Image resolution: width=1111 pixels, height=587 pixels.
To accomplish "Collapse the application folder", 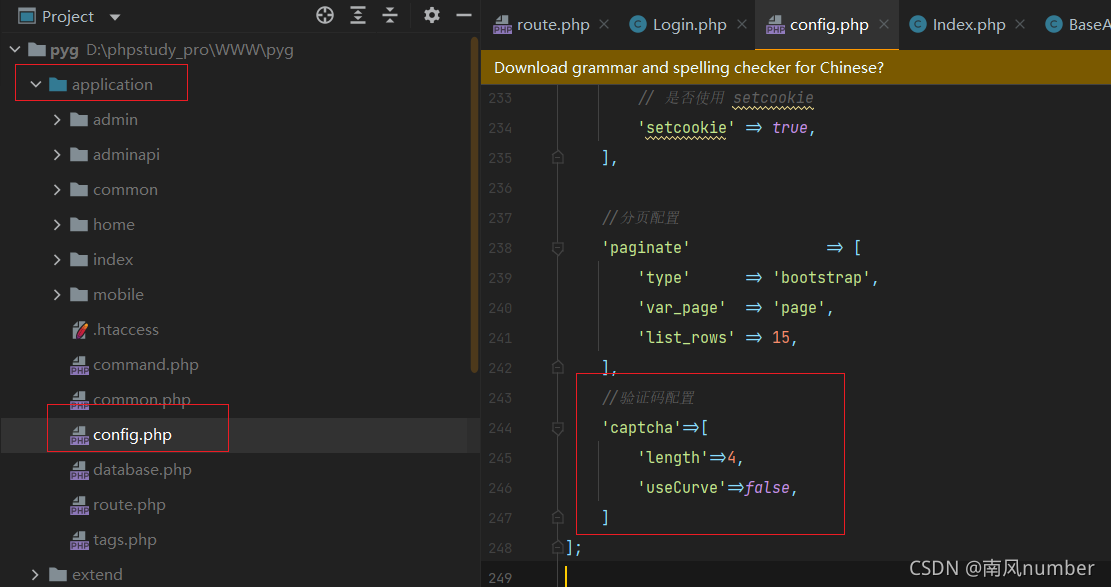I will click(35, 84).
